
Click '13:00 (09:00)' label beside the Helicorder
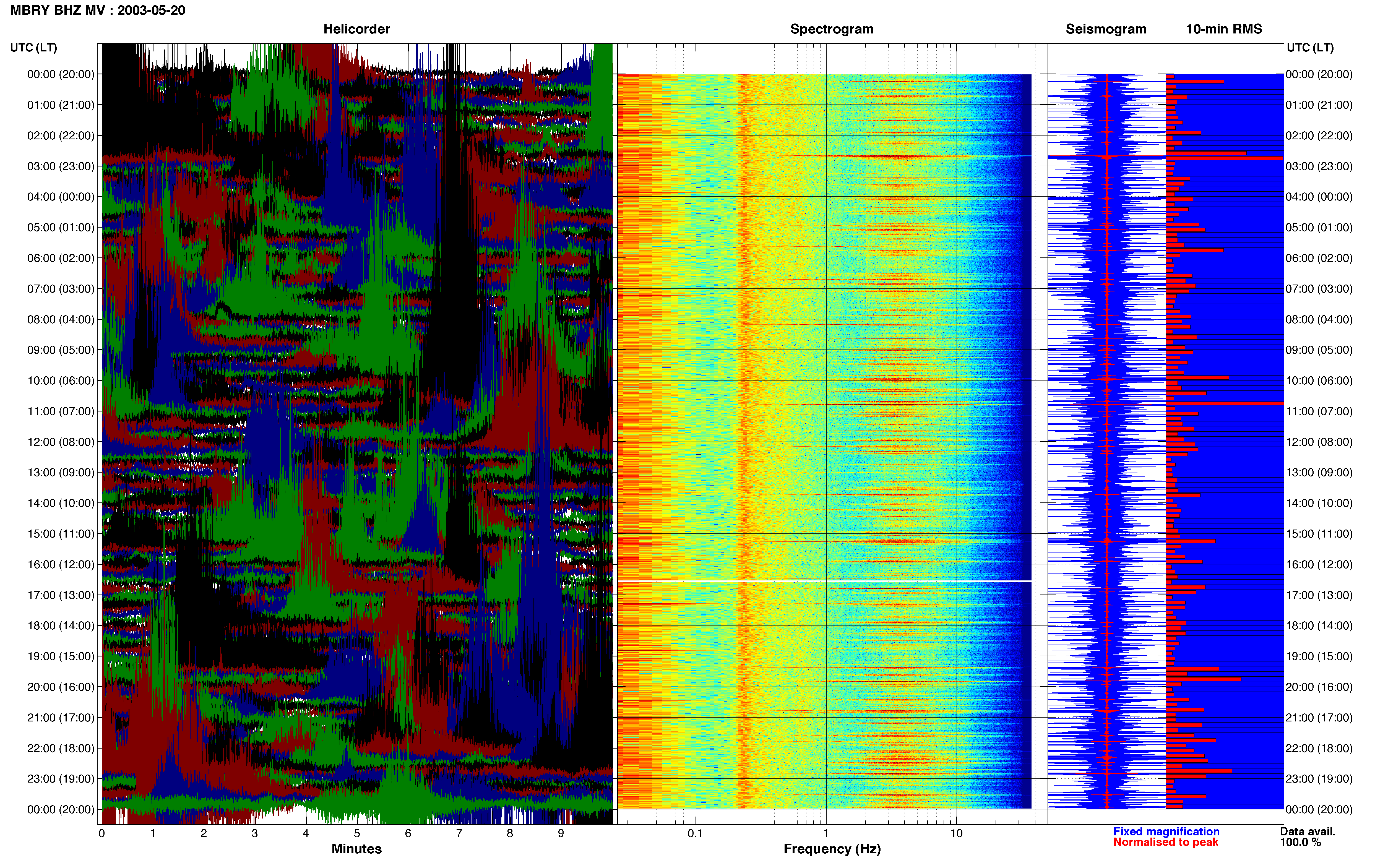coord(61,473)
